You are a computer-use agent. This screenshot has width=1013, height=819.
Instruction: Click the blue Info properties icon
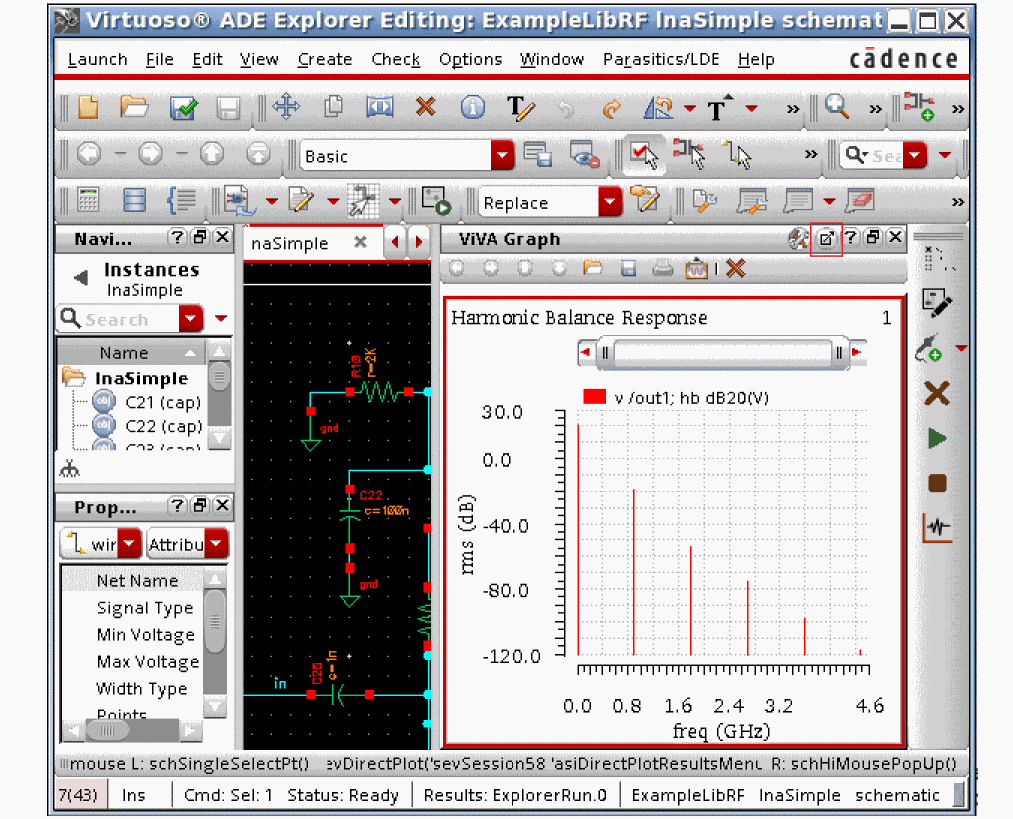tap(472, 108)
